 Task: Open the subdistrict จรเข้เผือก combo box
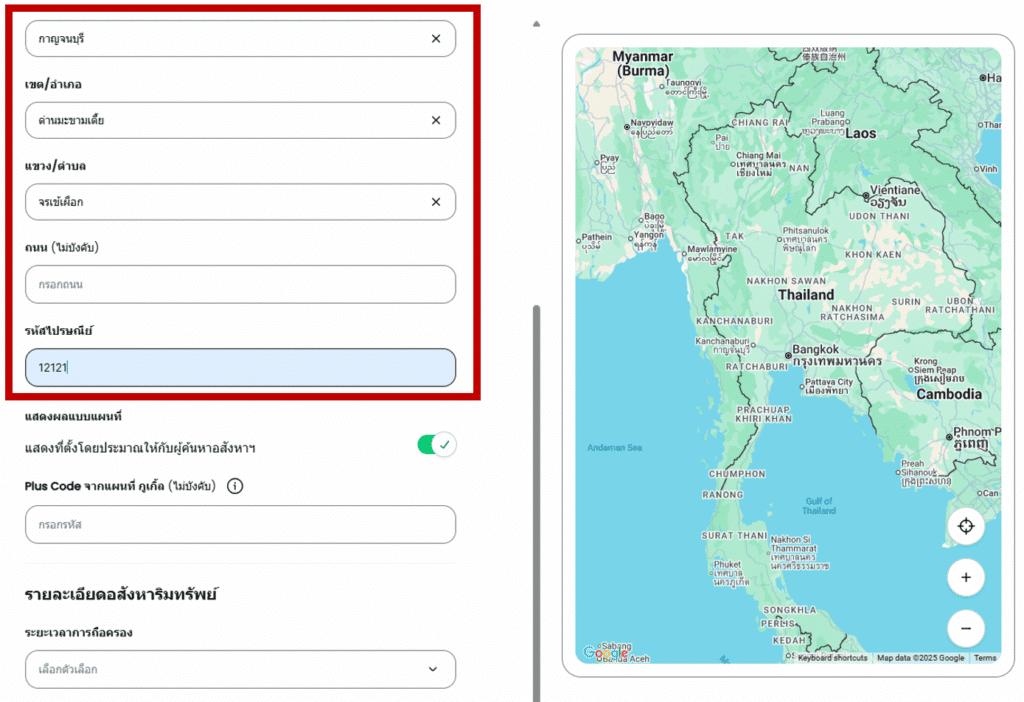(220, 202)
